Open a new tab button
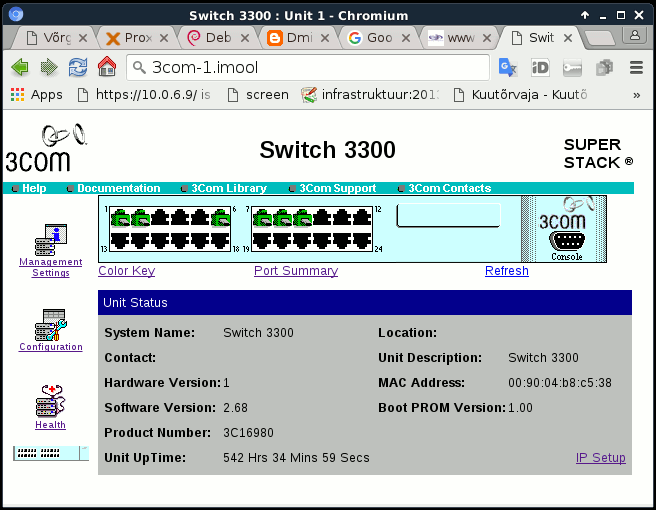 coord(599,38)
